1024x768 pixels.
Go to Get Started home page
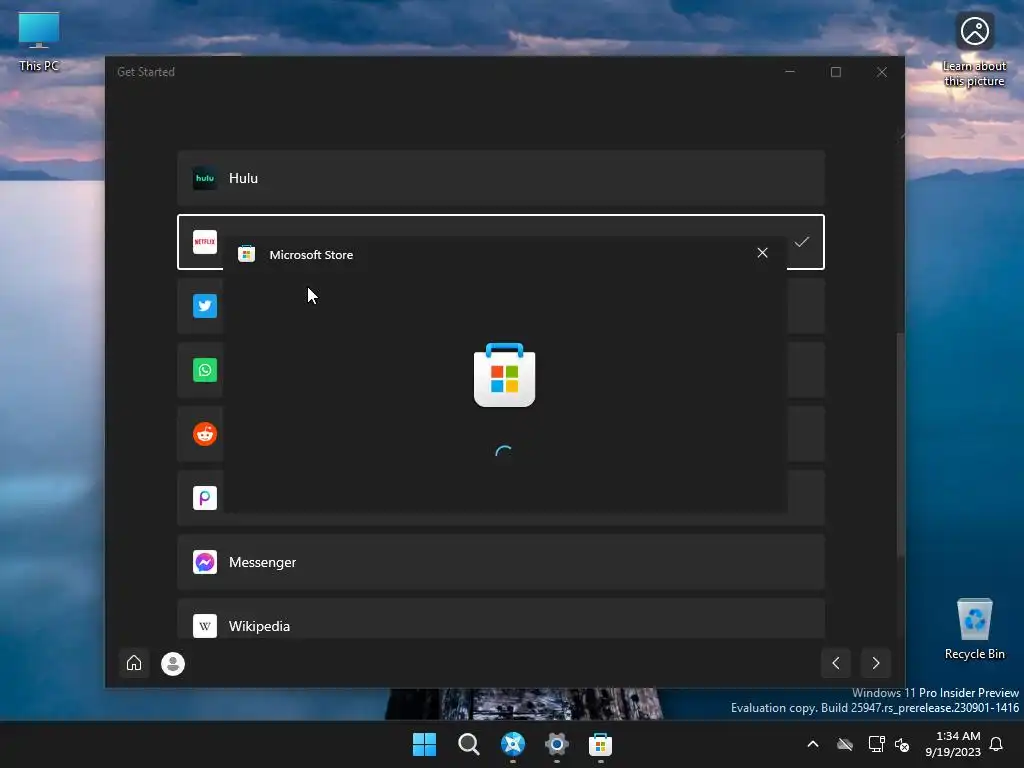point(134,663)
